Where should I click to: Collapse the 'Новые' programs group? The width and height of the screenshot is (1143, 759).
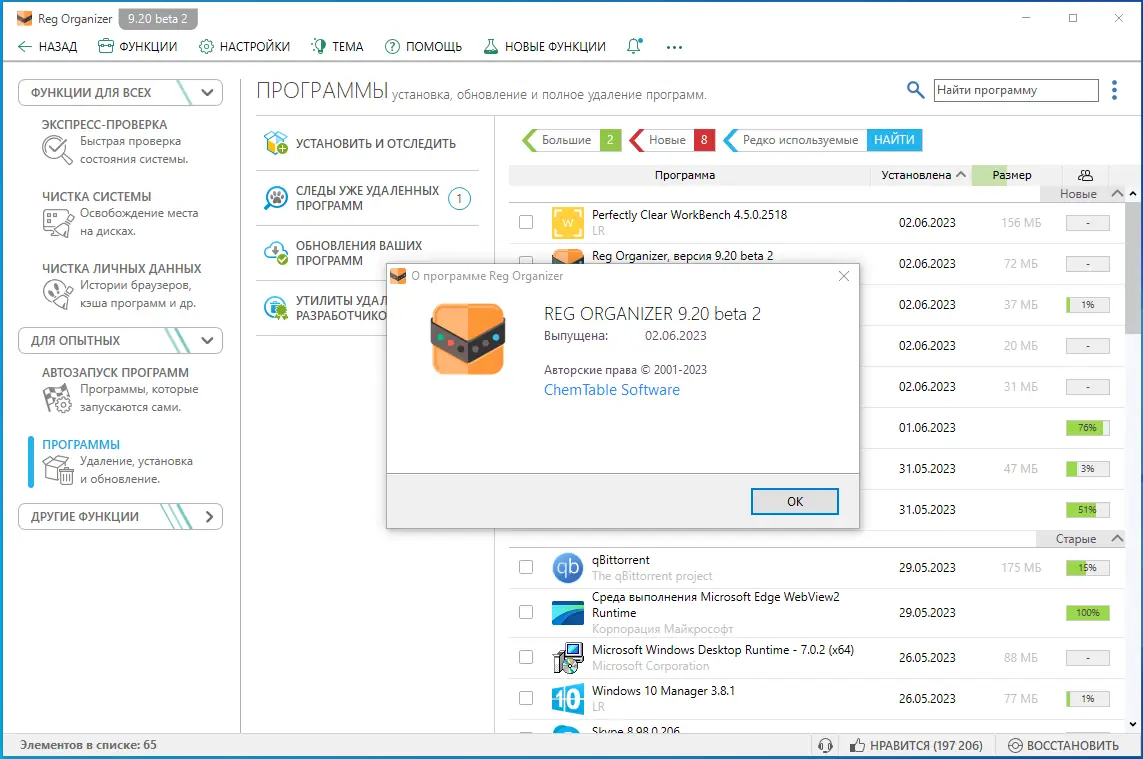click(1117, 193)
